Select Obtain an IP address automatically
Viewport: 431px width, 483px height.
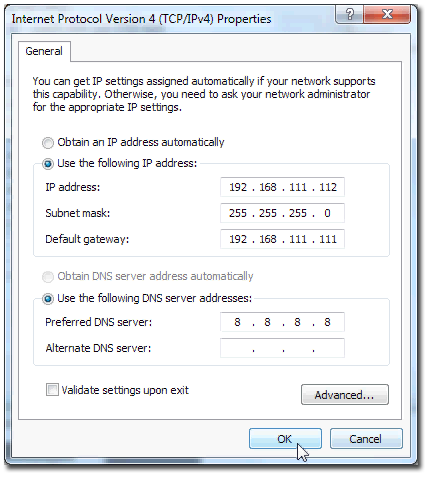[x=48, y=143]
